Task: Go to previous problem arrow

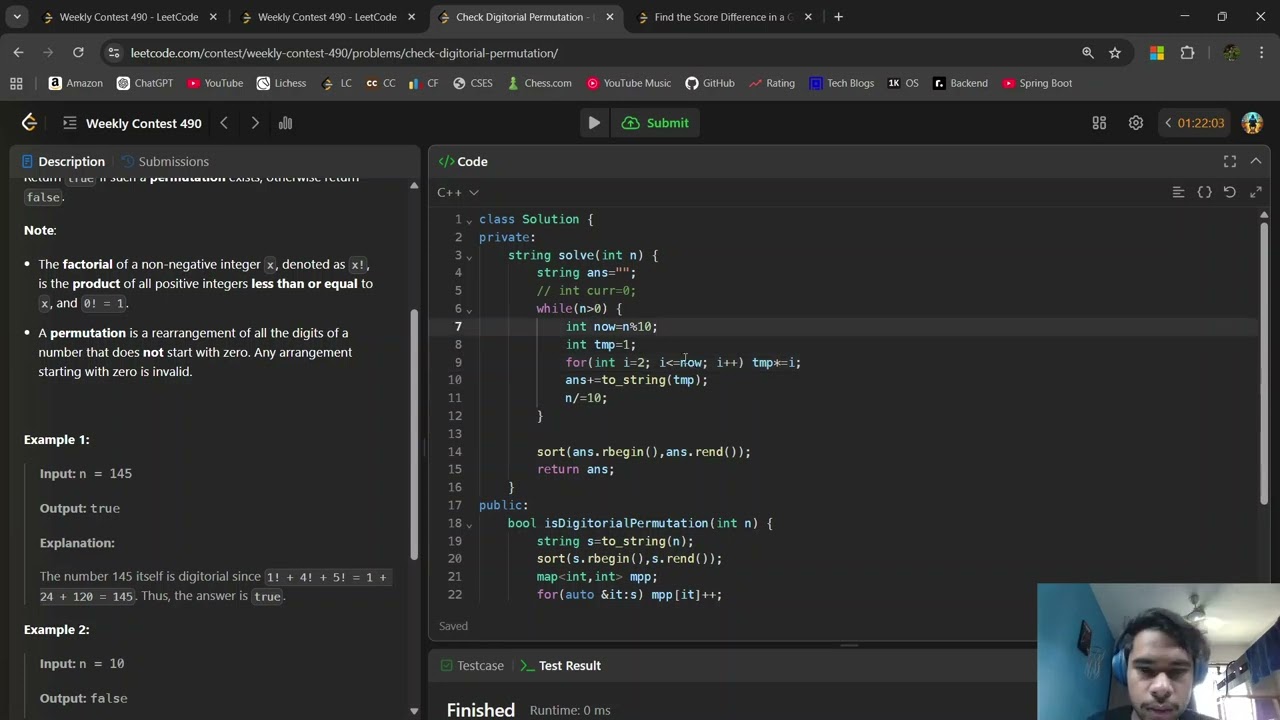Action: (x=224, y=123)
